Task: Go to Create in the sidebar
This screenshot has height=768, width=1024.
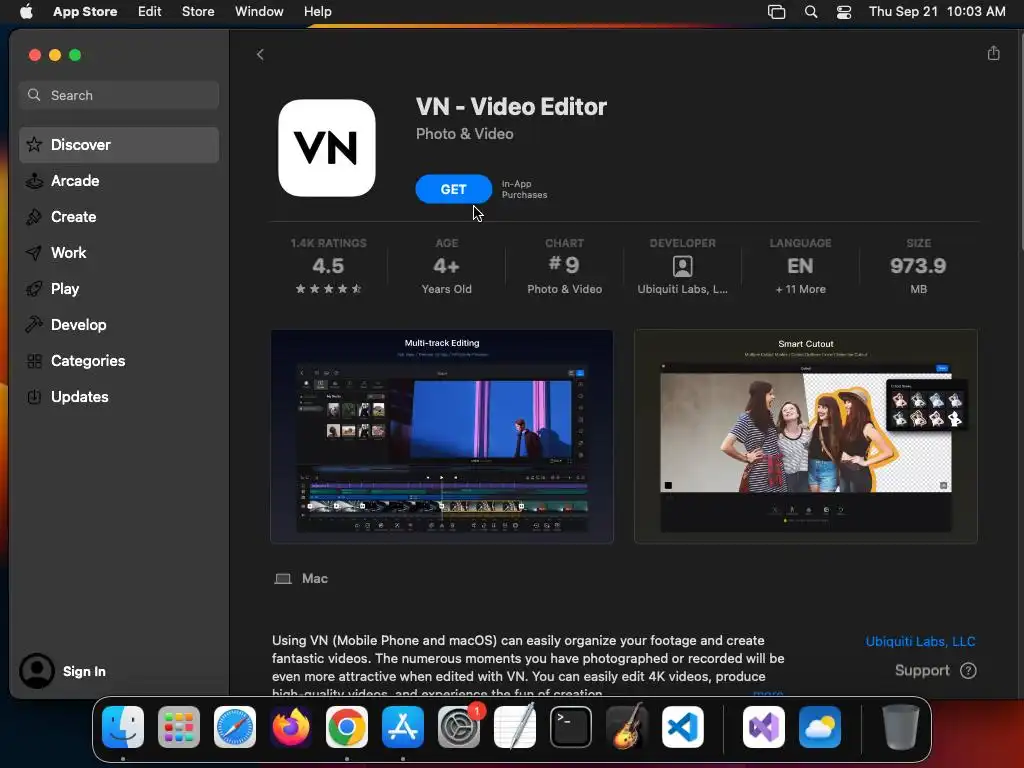Action: coord(119,217)
